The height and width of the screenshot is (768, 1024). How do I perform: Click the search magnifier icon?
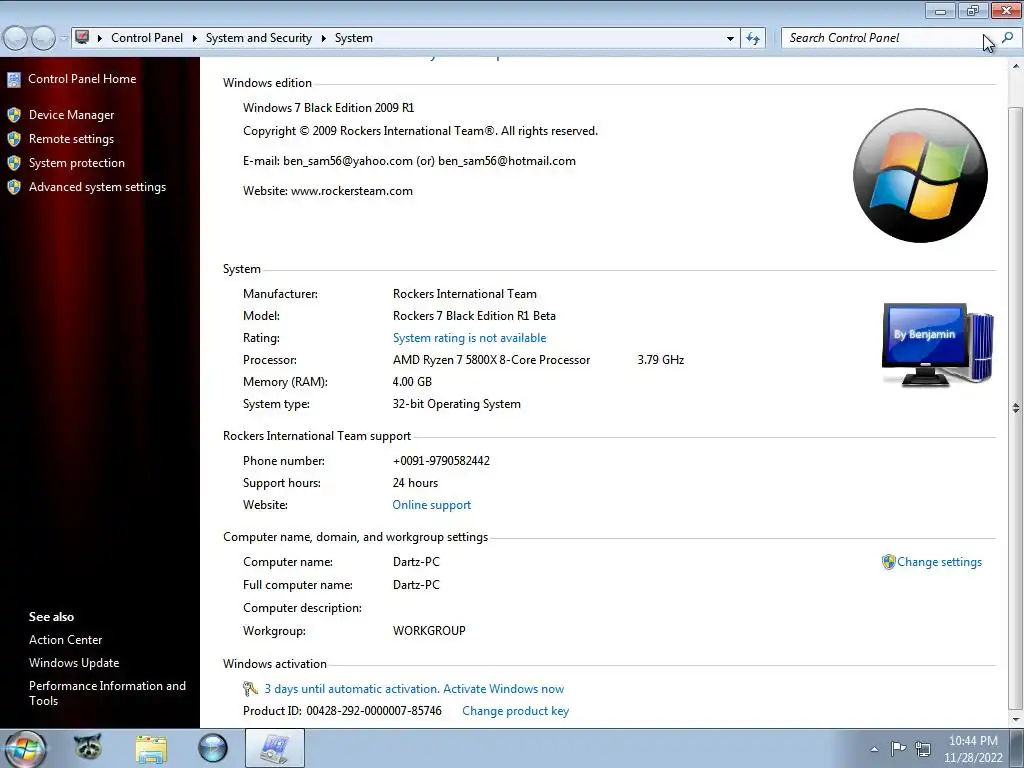1008,38
